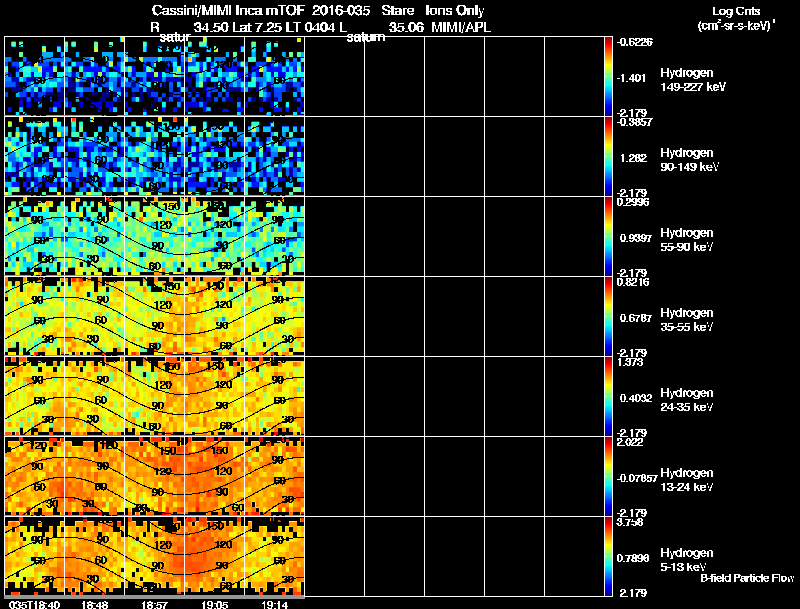Click the 35-55 keV image at 18:48
This screenshot has width=800, height=609.
(94, 316)
